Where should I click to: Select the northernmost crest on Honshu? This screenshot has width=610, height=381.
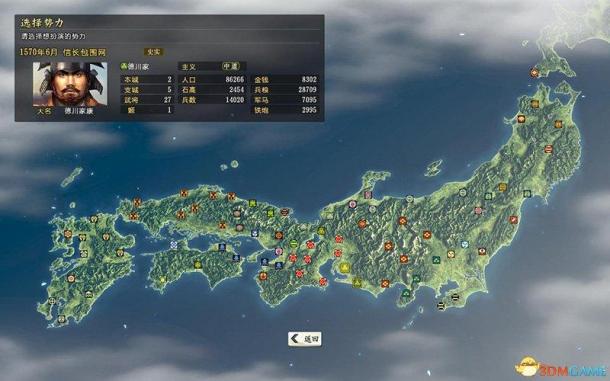(x=535, y=104)
